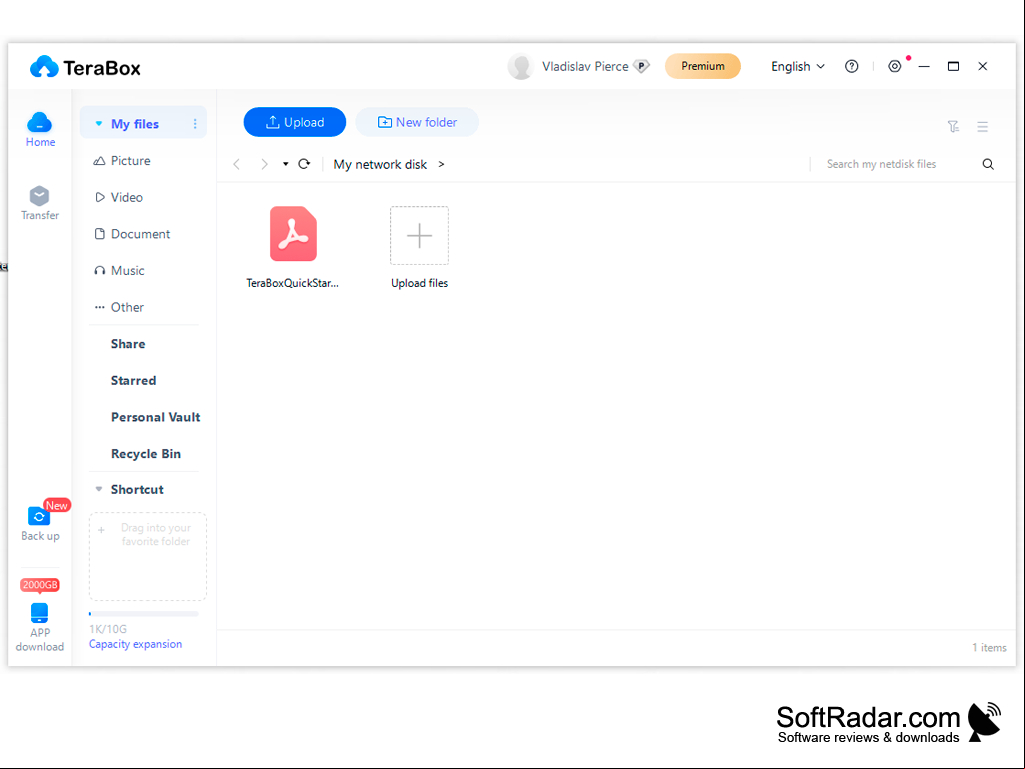This screenshot has height=769, width=1025.
Task: Open Personal Vault
Action: coord(155,417)
